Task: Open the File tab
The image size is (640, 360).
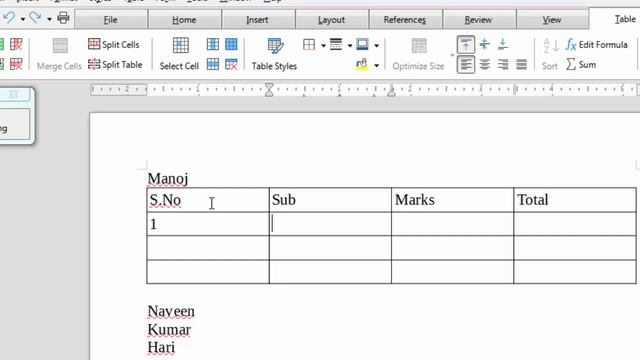Action: click(111, 20)
